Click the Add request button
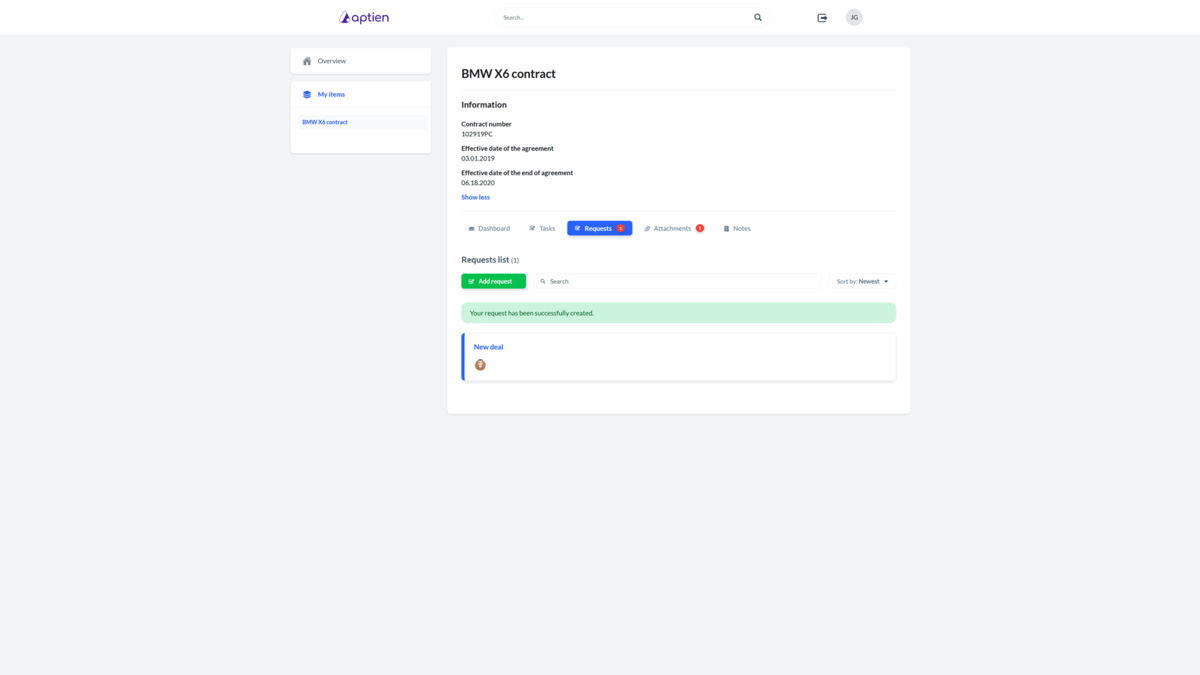Screen dimensions: 1200x675 [x=493, y=281]
